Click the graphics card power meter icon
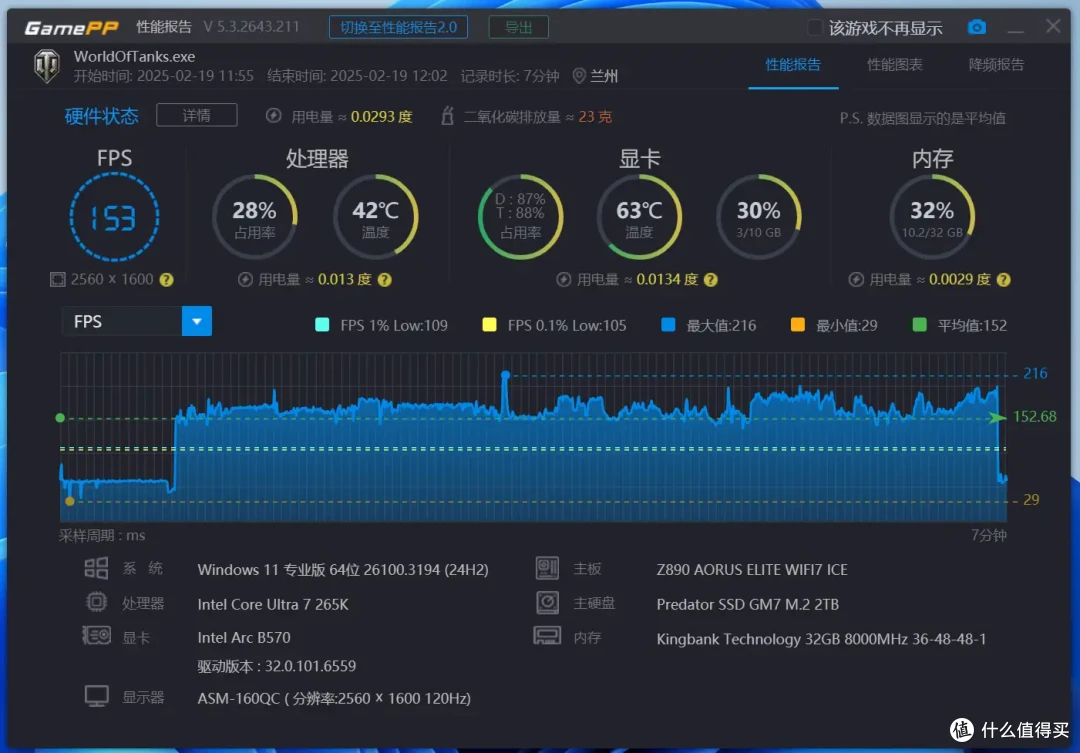This screenshot has width=1080, height=753. click(563, 279)
